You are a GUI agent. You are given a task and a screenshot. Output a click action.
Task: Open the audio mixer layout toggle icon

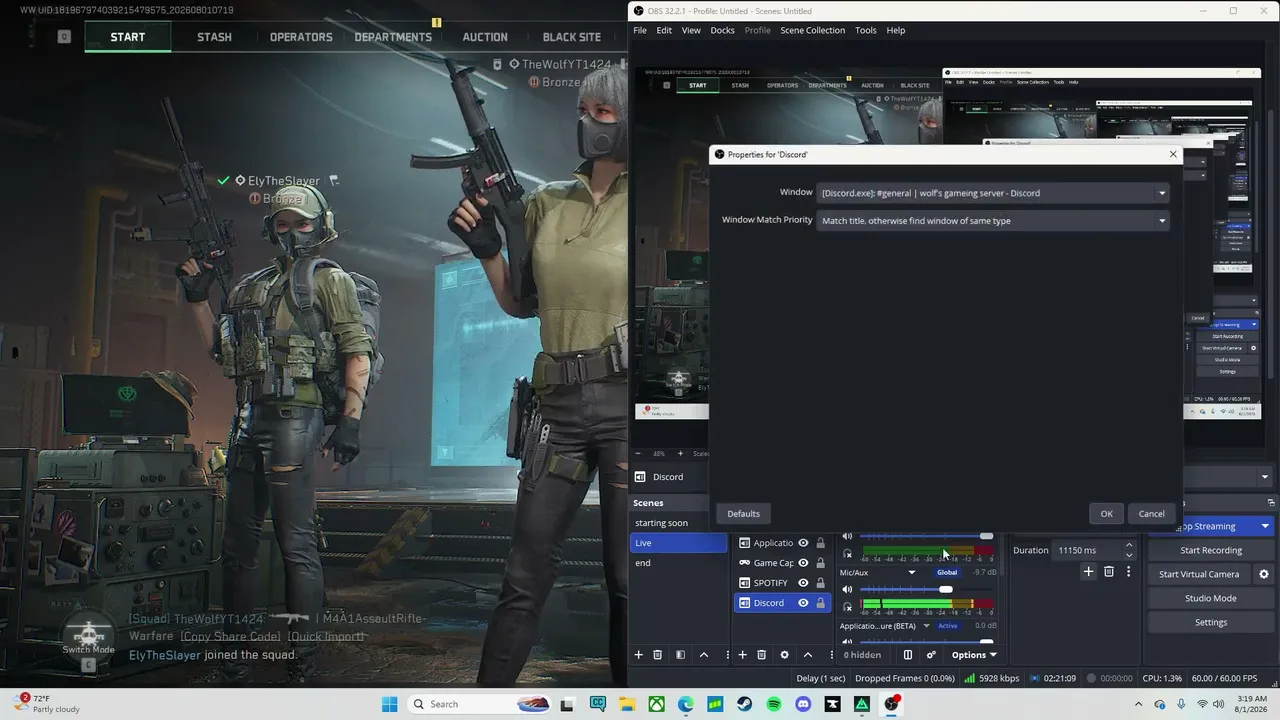908,655
